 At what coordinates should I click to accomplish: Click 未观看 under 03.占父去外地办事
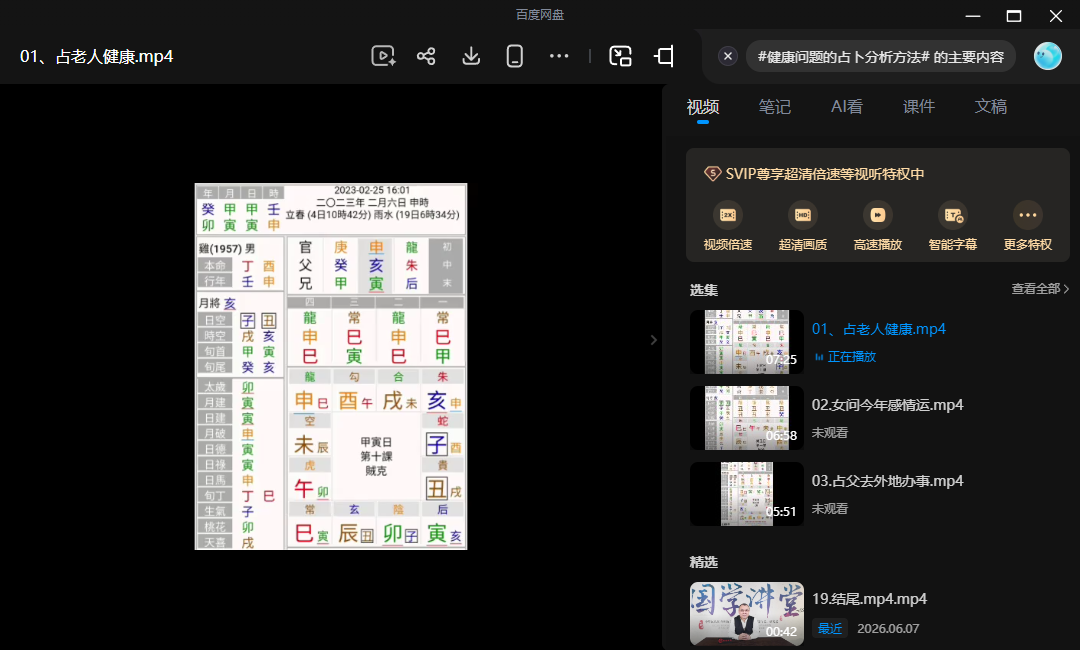coord(829,508)
